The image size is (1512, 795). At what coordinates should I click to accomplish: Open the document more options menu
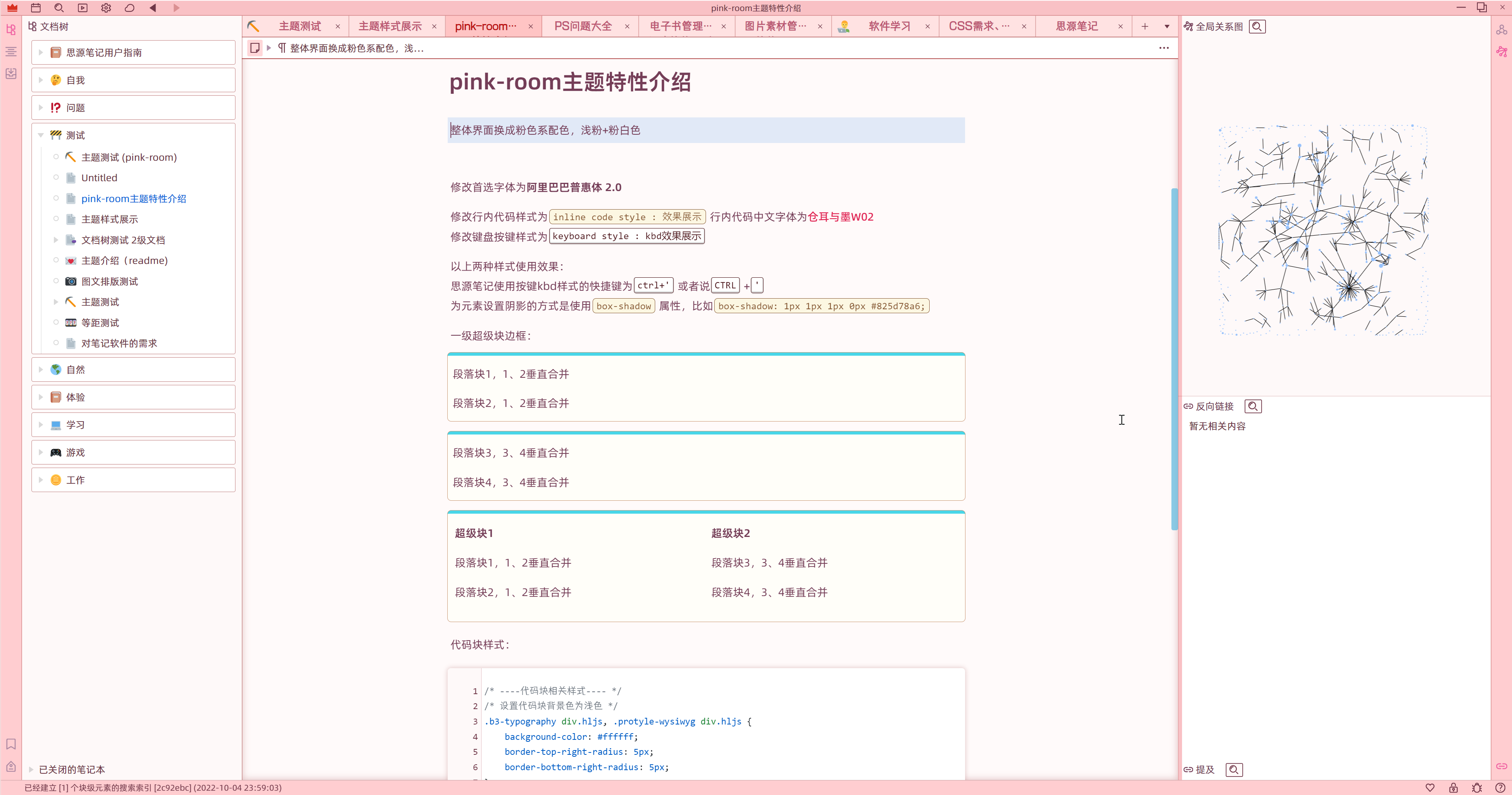[x=1164, y=48]
